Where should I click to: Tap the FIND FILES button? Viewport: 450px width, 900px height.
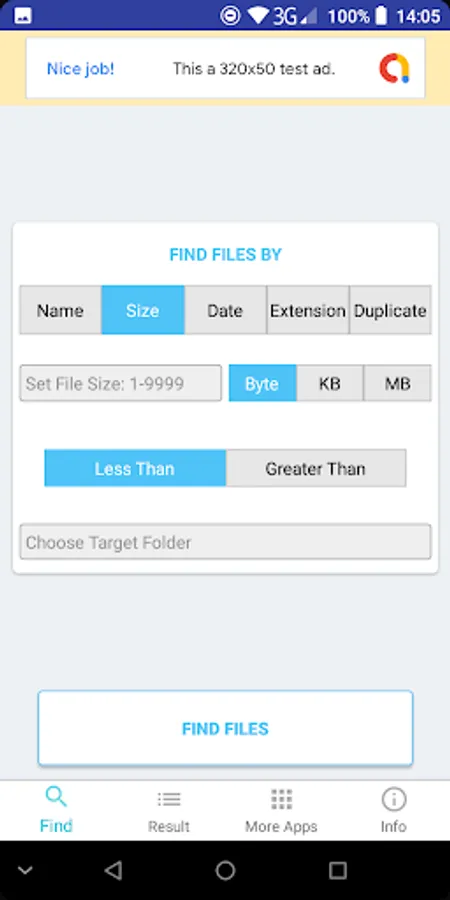click(225, 728)
